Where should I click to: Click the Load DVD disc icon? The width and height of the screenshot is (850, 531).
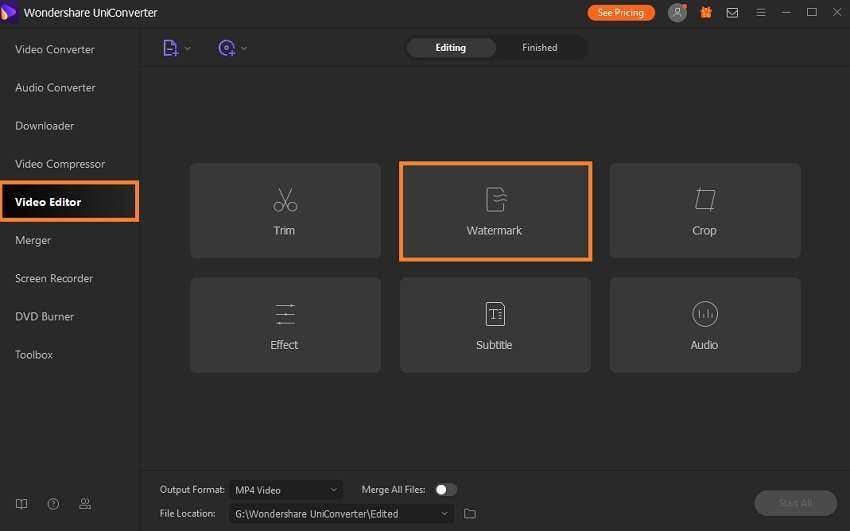(x=227, y=48)
